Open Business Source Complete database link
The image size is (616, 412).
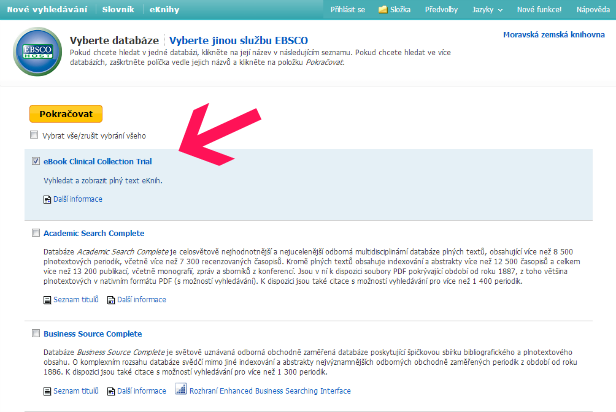point(93,334)
